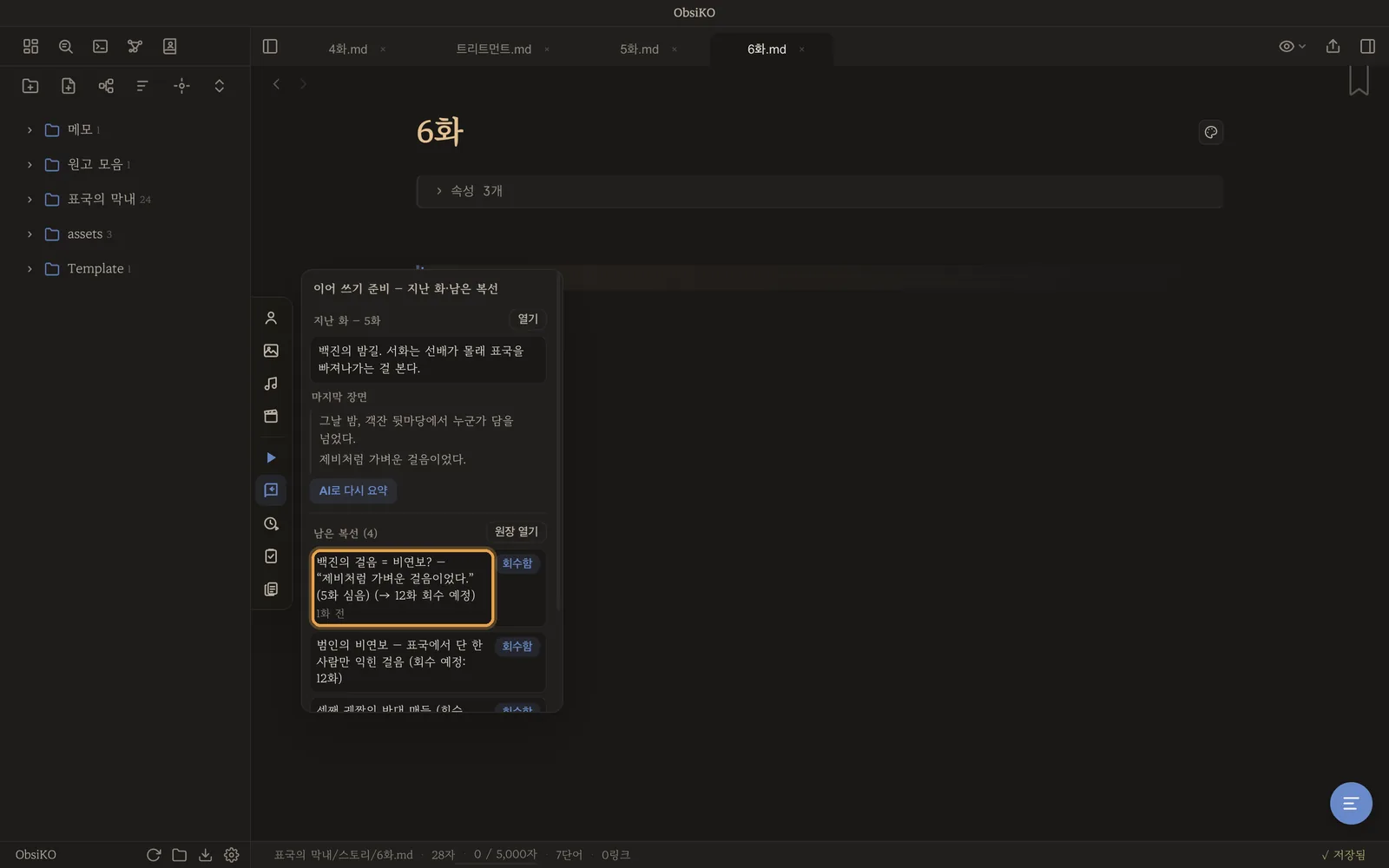Screen dimensions: 1389x868
Task: Toggle the left sidebar panel
Action: [x=270, y=46]
